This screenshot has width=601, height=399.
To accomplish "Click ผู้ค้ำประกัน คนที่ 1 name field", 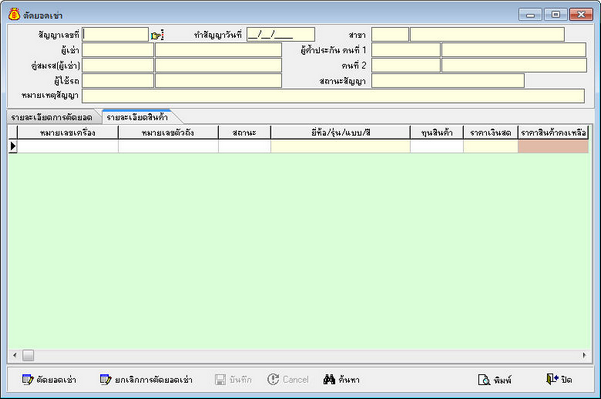I will 514,50.
